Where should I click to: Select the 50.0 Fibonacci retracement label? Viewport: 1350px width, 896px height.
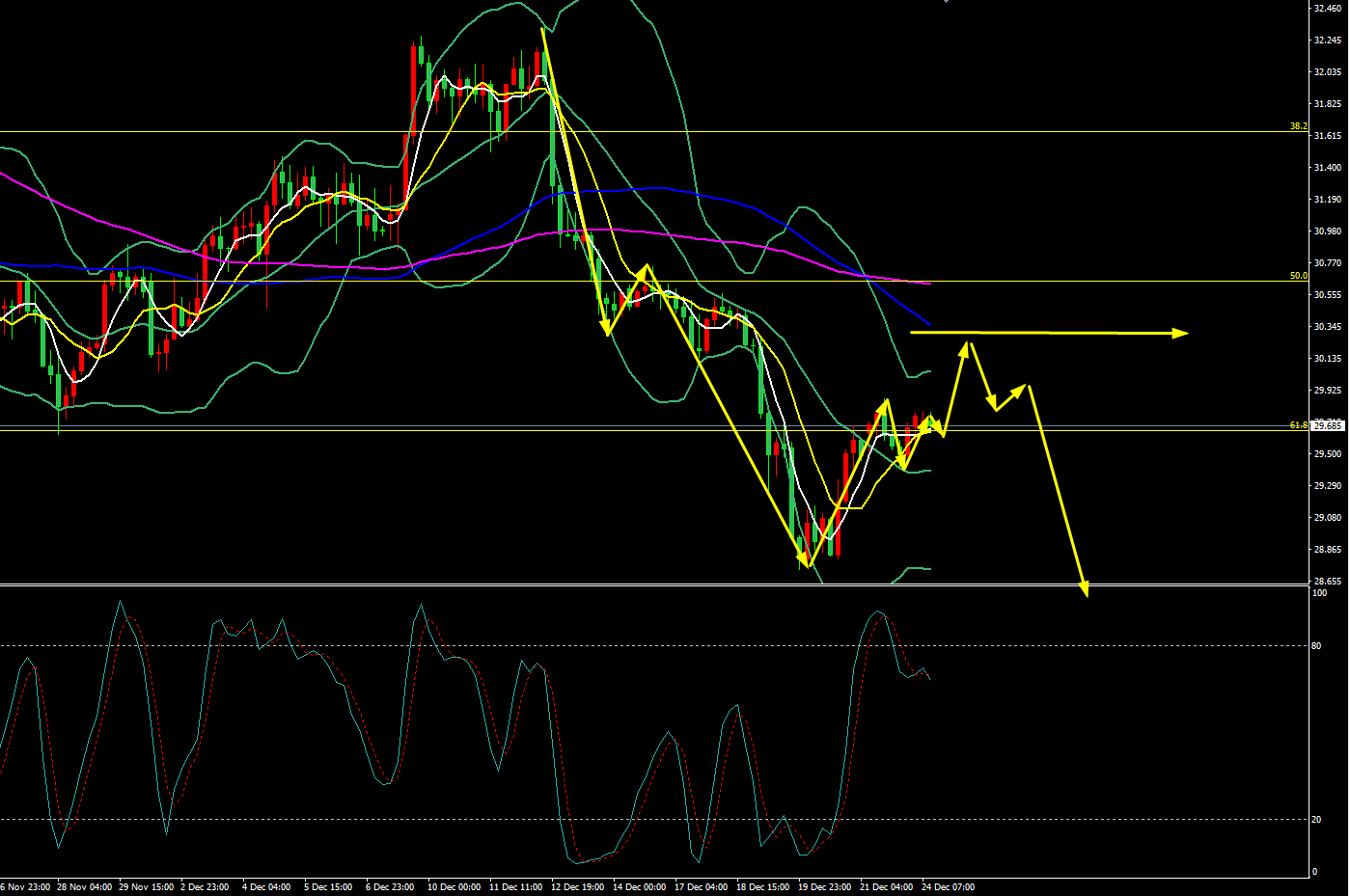(1298, 276)
